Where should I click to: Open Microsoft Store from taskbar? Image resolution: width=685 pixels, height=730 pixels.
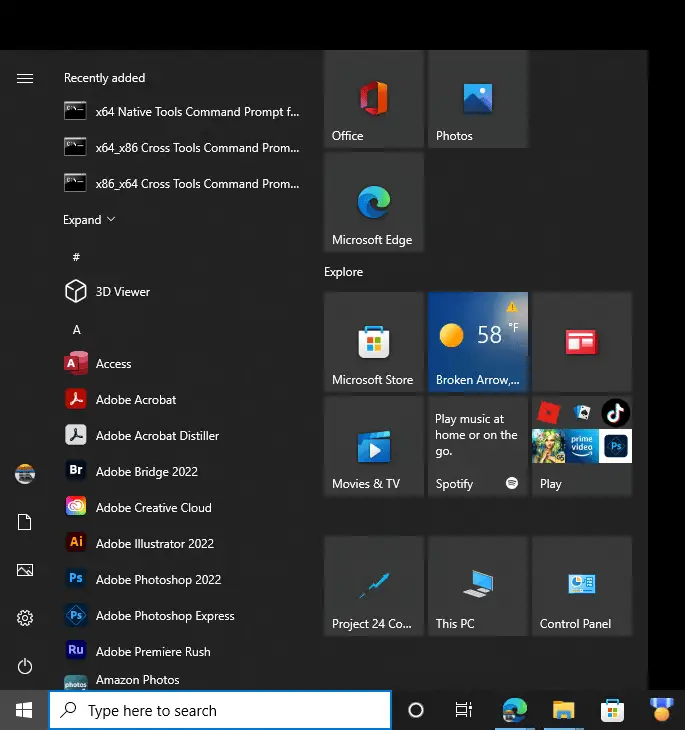coord(612,710)
